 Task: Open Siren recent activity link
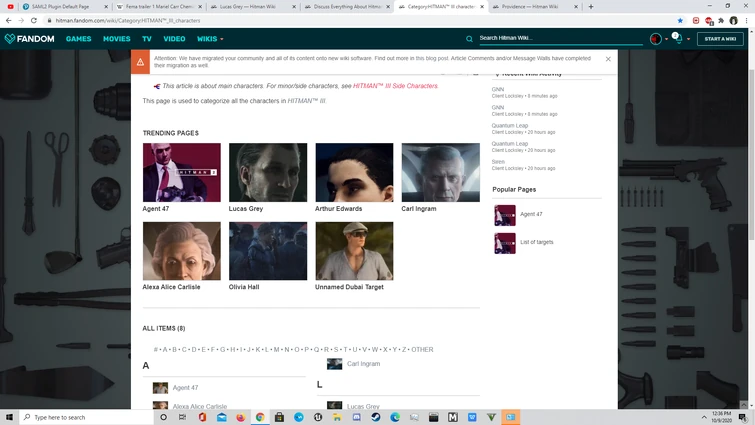click(x=498, y=162)
